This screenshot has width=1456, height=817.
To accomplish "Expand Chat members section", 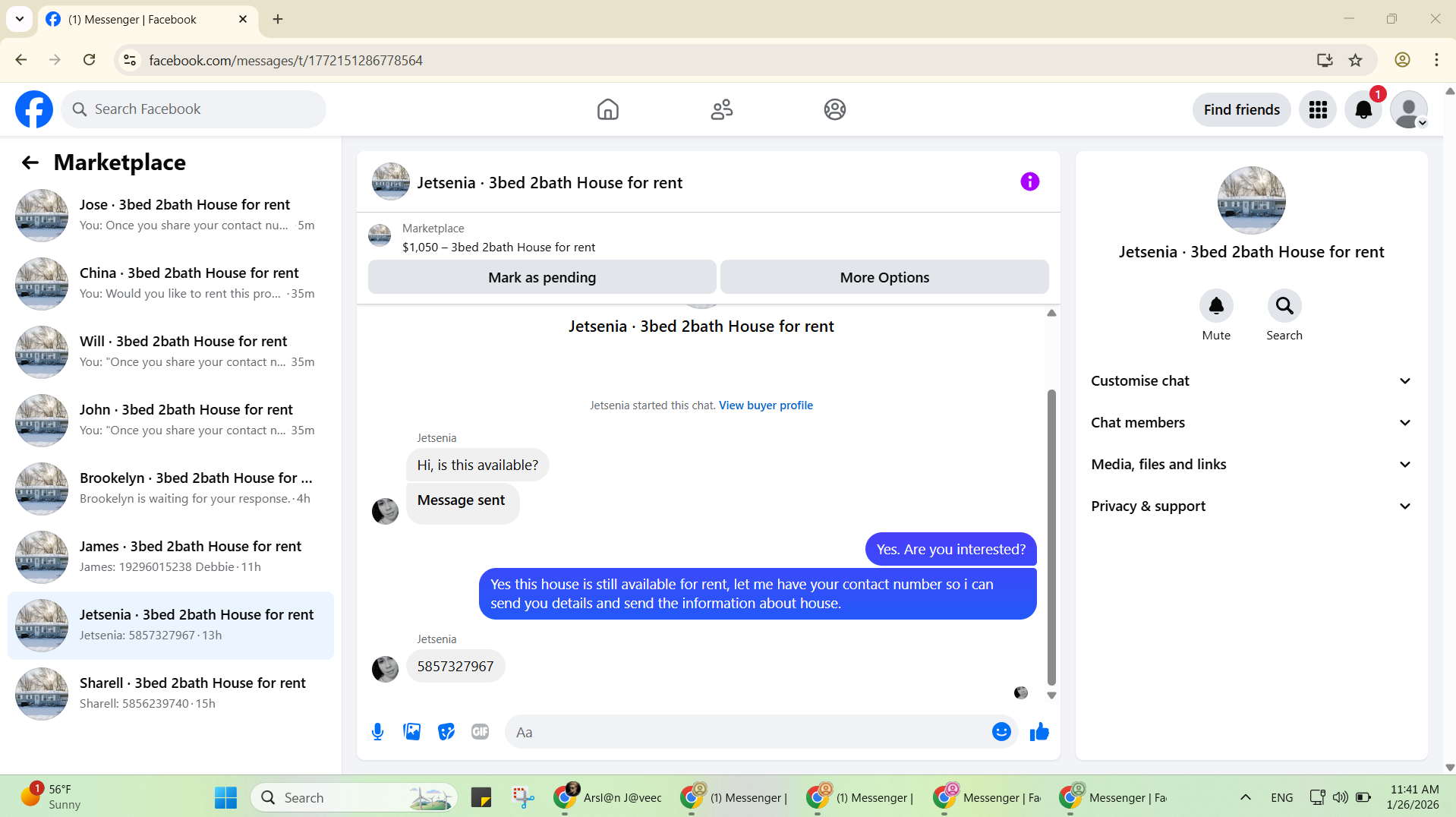I will (x=1251, y=423).
